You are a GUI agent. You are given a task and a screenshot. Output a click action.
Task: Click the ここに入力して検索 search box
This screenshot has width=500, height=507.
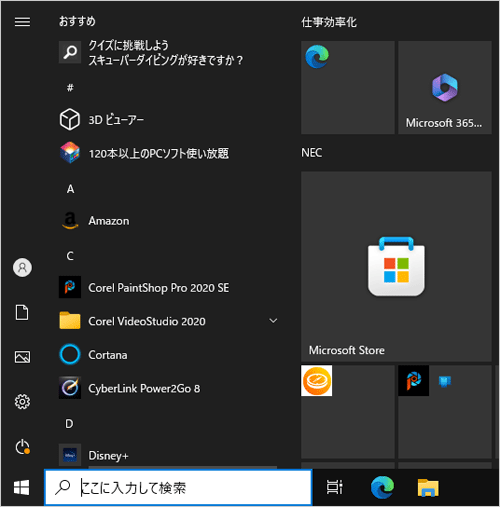pyautogui.click(x=179, y=488)
